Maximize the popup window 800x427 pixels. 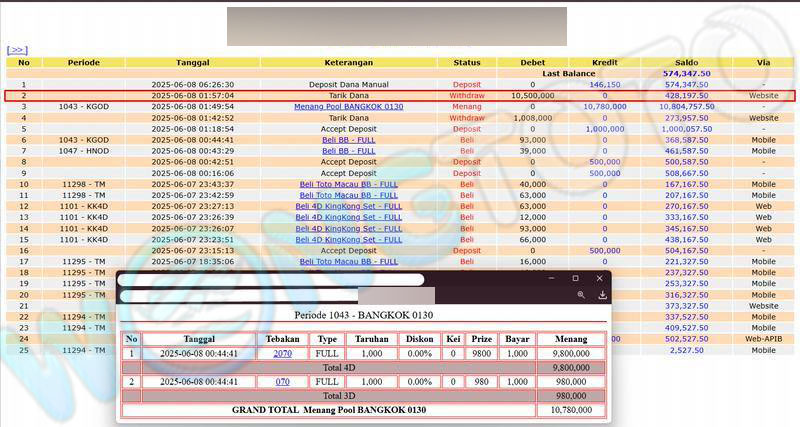575,278
